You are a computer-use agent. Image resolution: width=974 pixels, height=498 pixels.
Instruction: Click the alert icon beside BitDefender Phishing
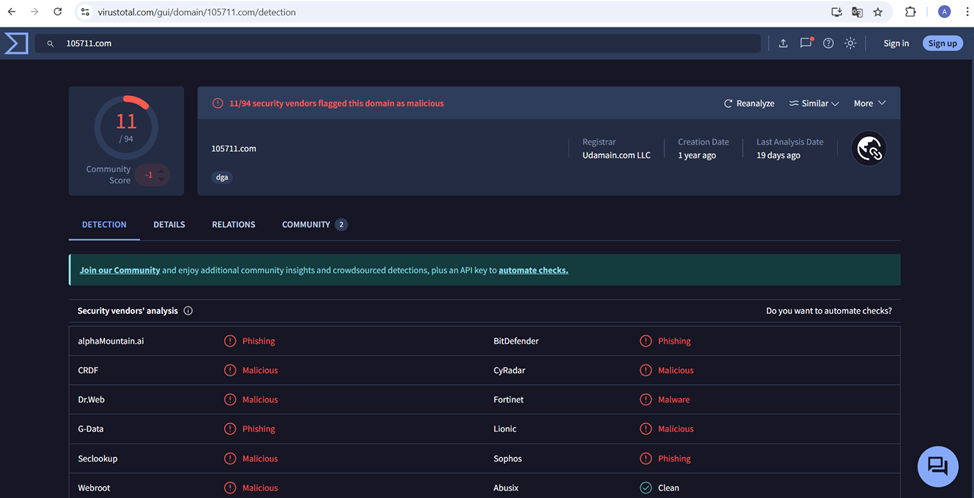click(646, 341)
